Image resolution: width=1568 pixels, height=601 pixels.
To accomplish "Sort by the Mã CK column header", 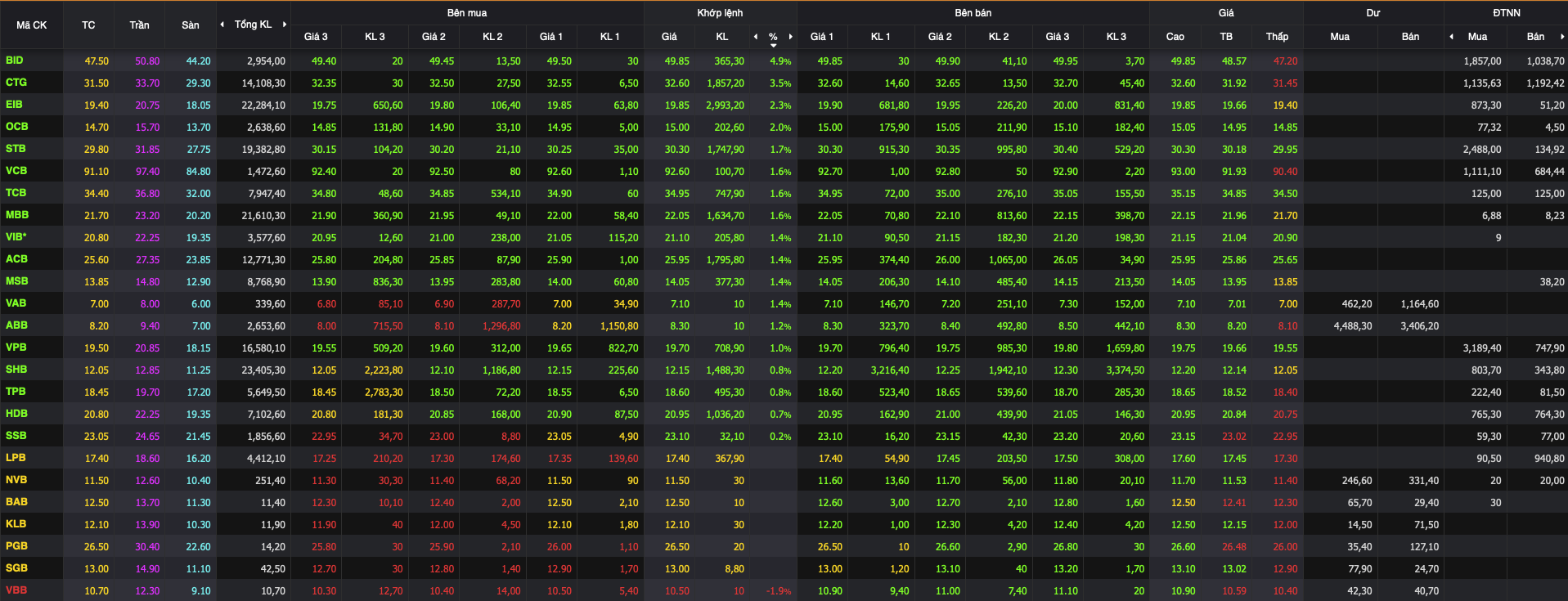I will coord(32,25).
